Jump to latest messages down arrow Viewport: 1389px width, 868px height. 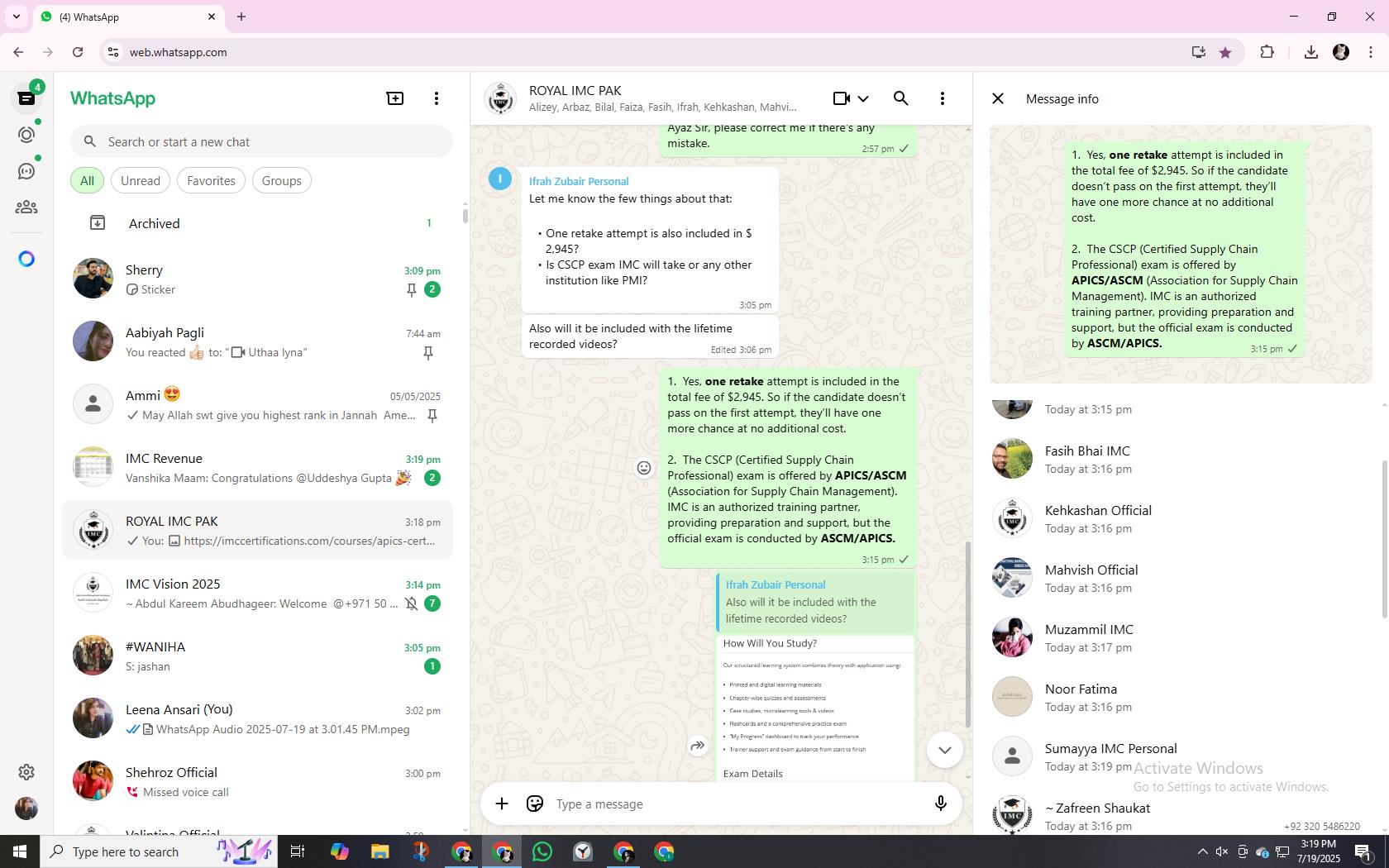click(x=944, y=750)
